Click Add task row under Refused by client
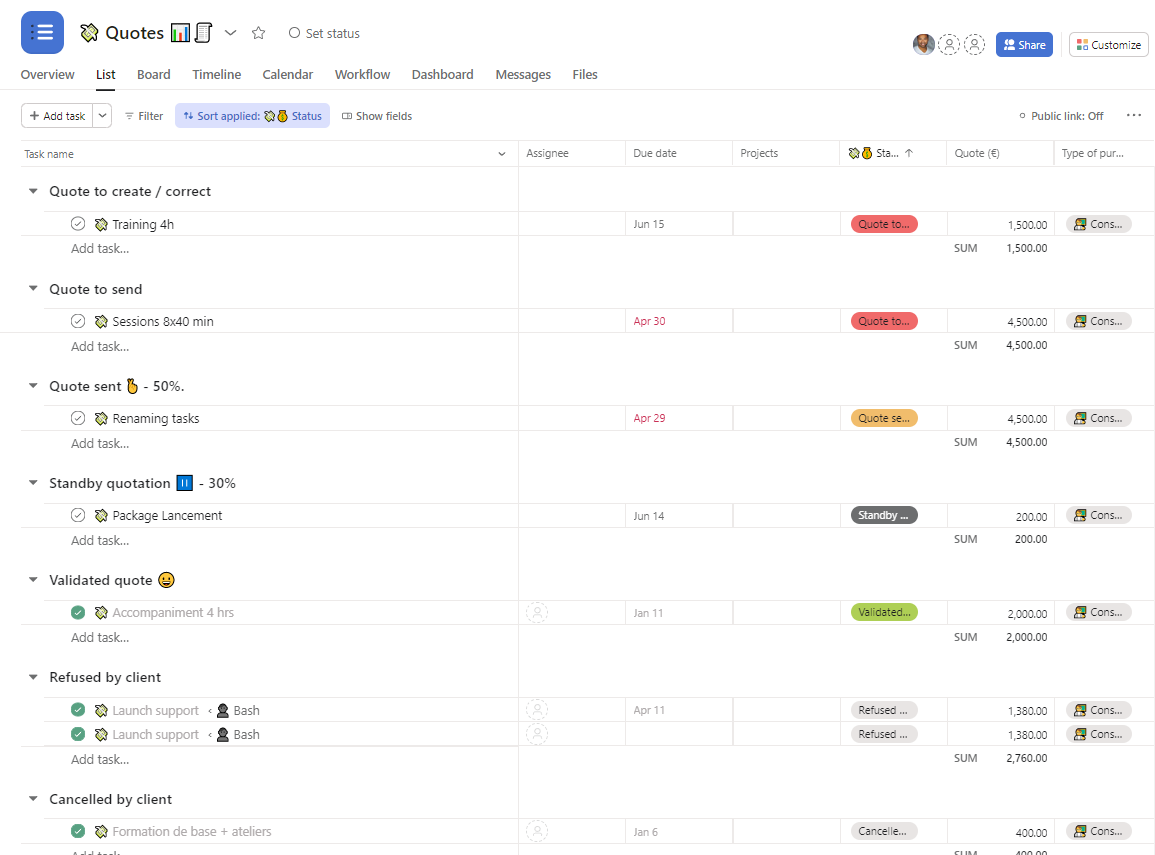This screenshot has height=855, width=1155. 100,759
